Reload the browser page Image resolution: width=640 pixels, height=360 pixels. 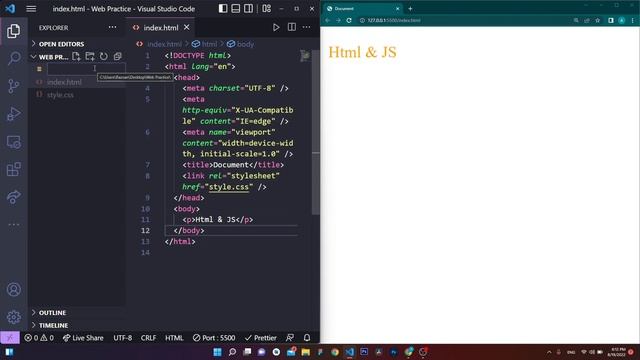coord(349,20)
